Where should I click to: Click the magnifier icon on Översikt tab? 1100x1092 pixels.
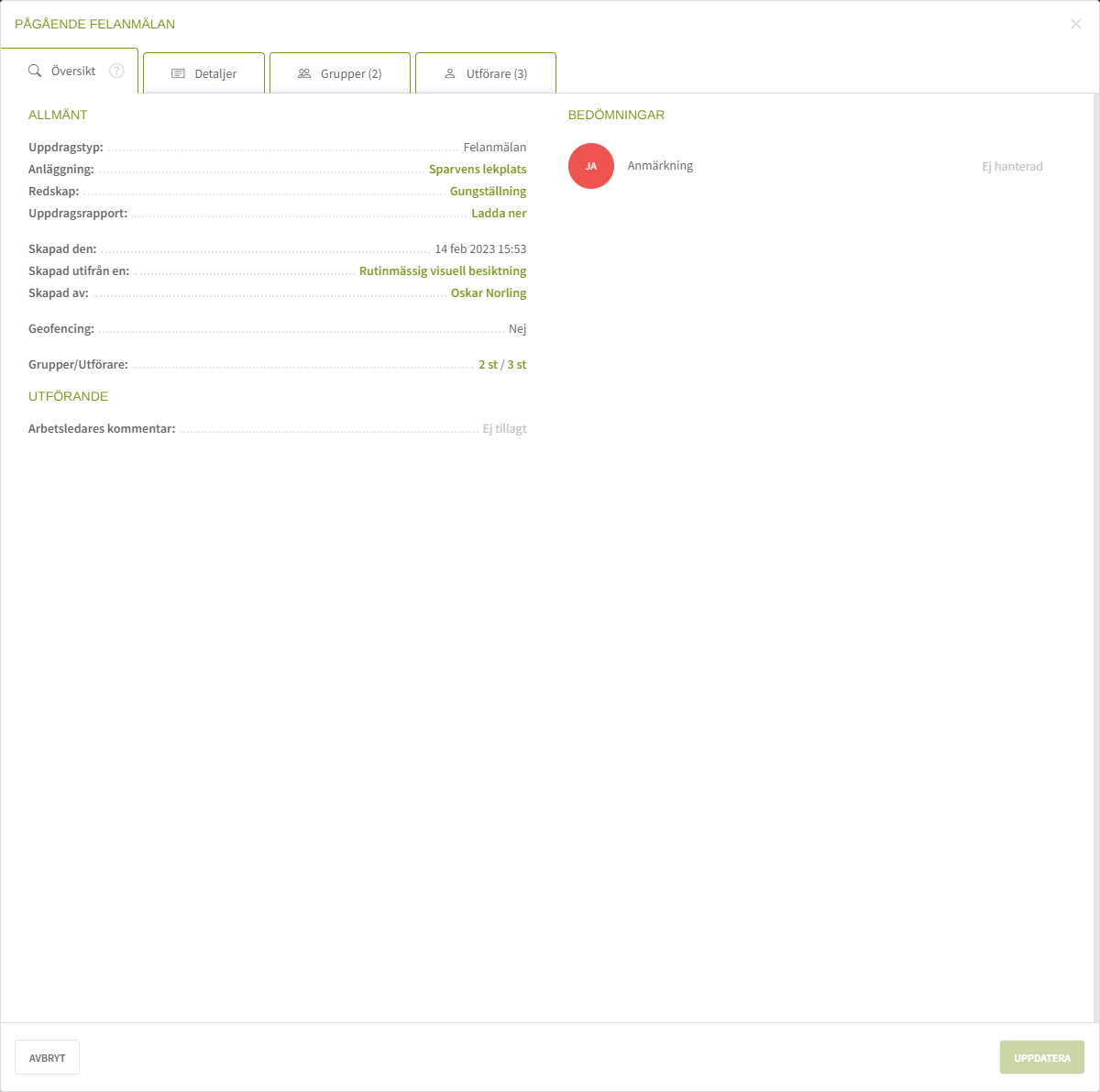click(35, 71)
